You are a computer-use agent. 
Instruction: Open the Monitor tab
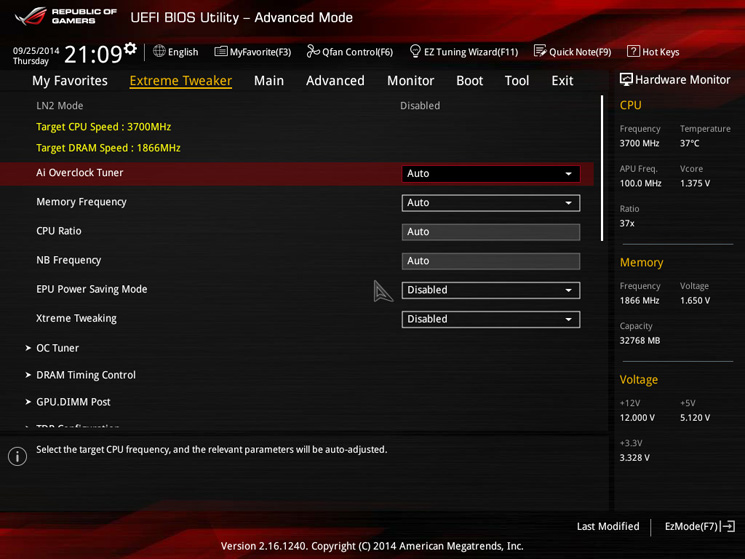pyautogui.click(x=411, y=81)
